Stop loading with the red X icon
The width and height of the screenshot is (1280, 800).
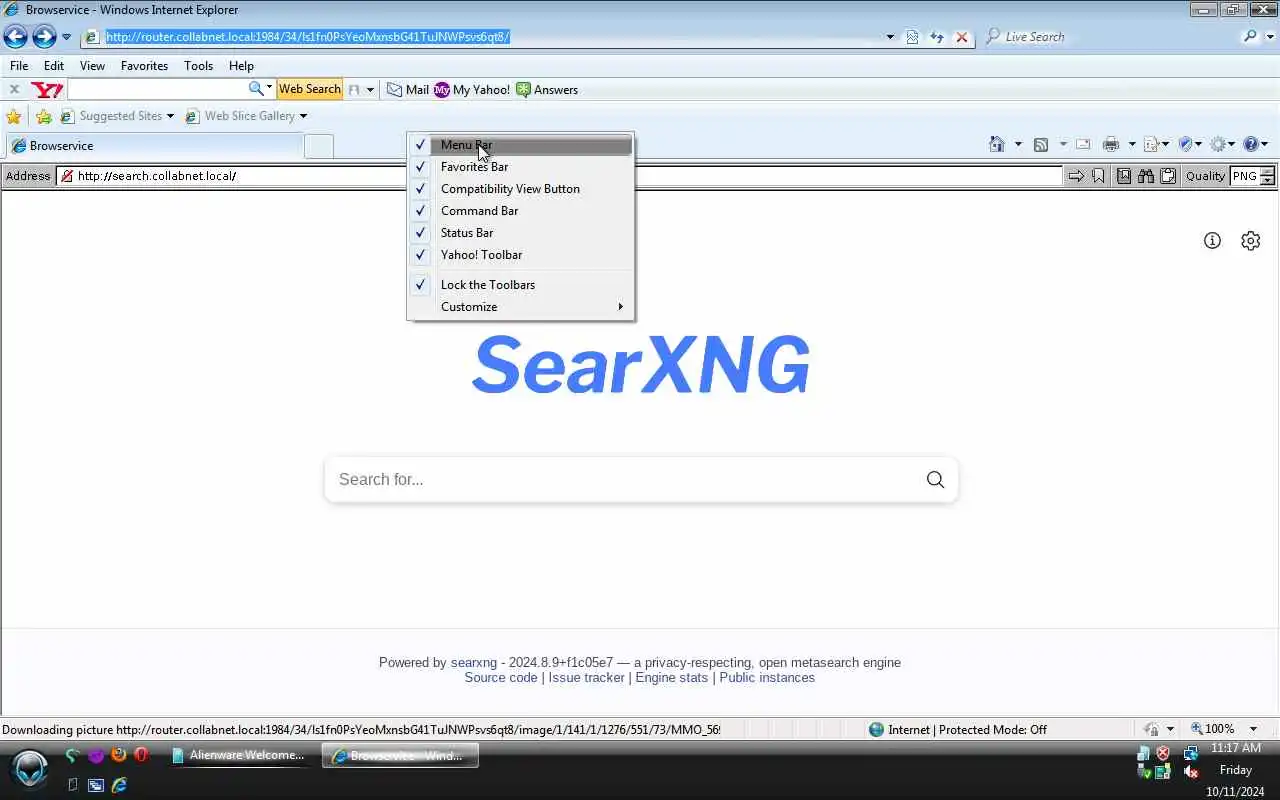961,37
